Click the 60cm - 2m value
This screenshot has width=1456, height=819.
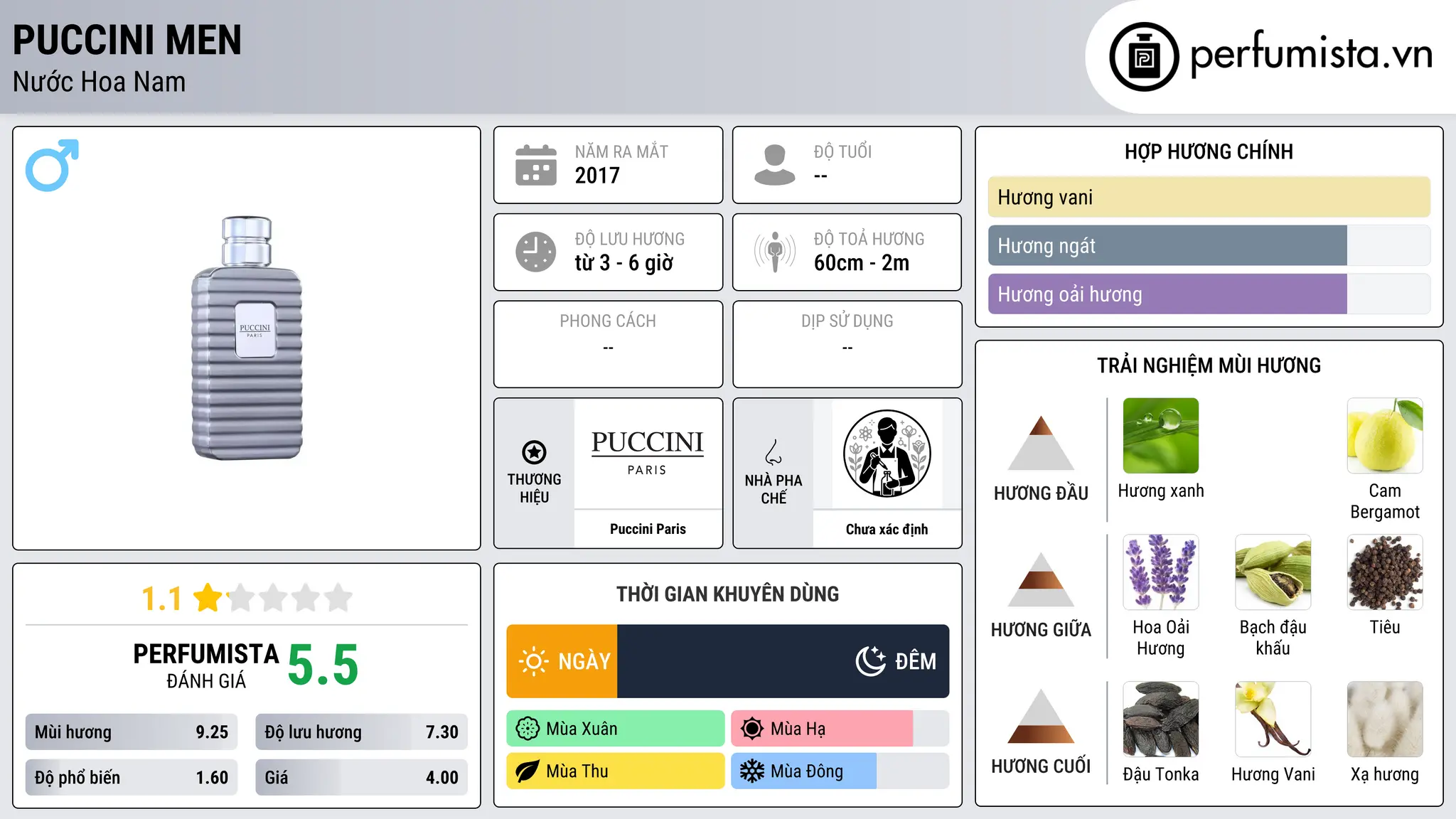[862, 263]
